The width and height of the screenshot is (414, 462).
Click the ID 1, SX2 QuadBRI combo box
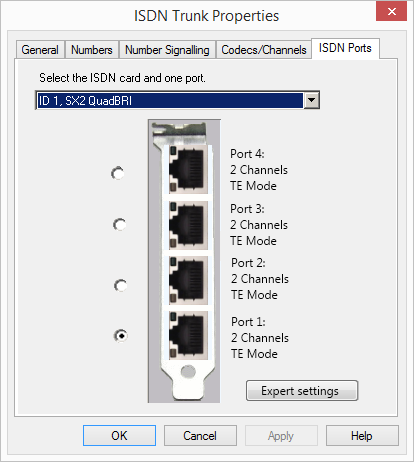[177, 100]
